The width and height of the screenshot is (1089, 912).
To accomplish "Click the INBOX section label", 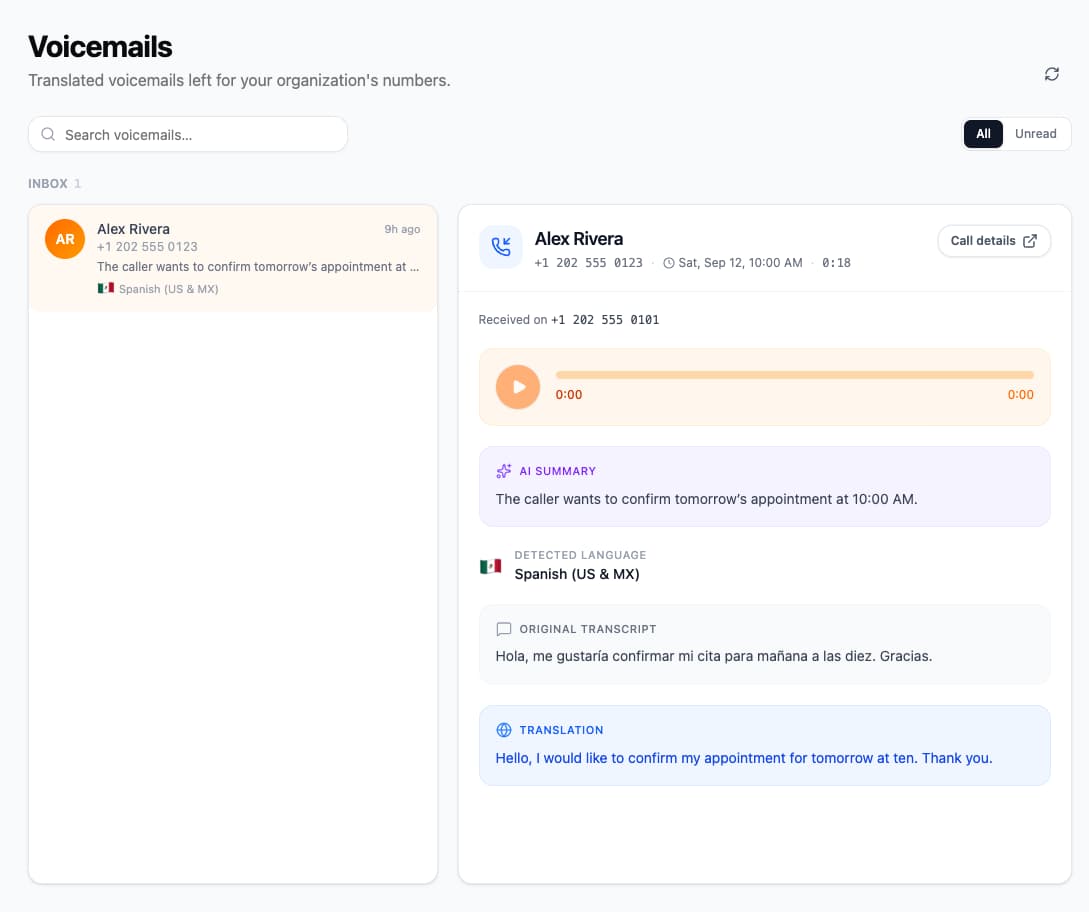I will tap(48, 183).
